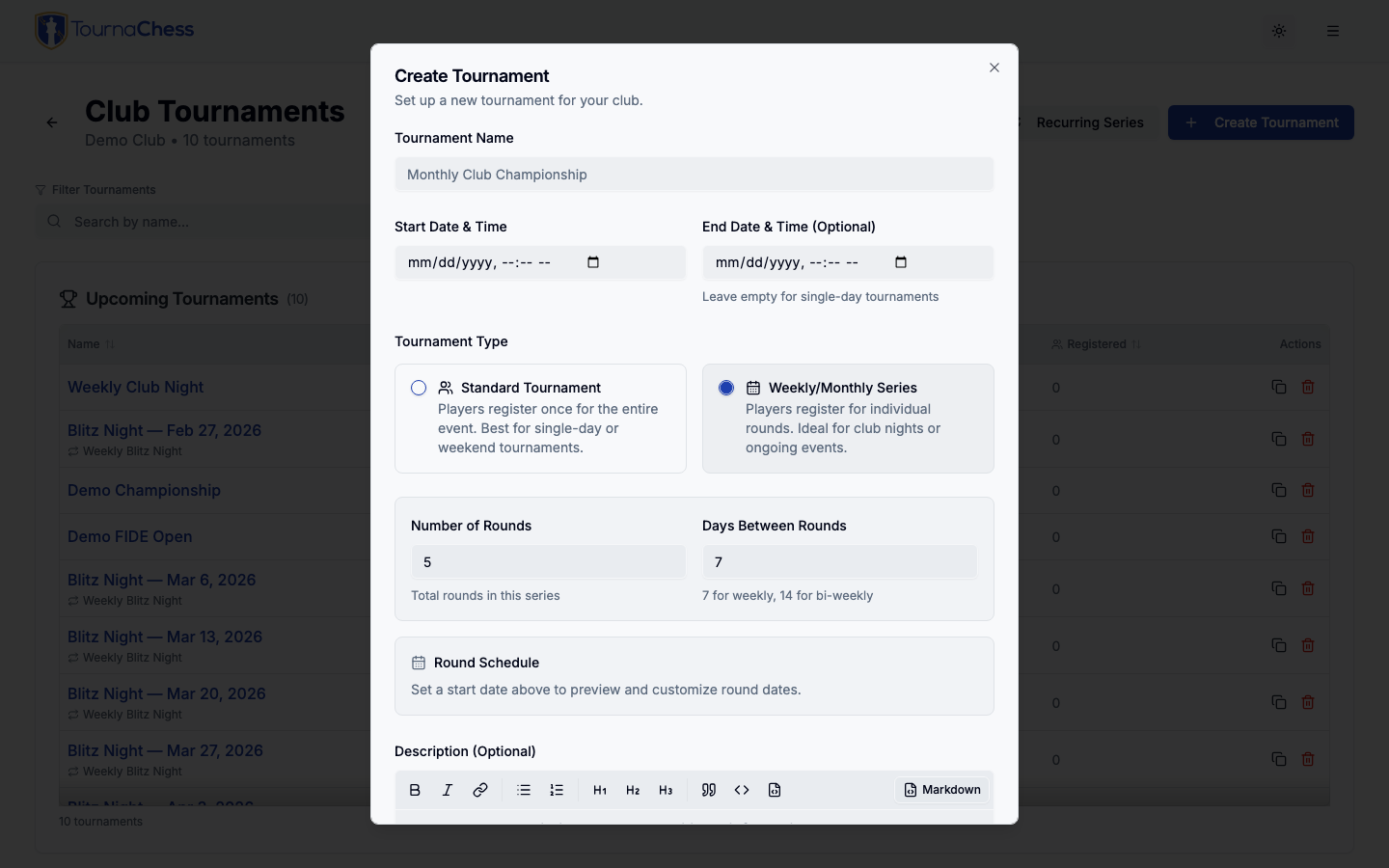Insert a blockquote in the description
This screenshot has height=868, width=1389.
pyautogui.click(x=709, y=790)
